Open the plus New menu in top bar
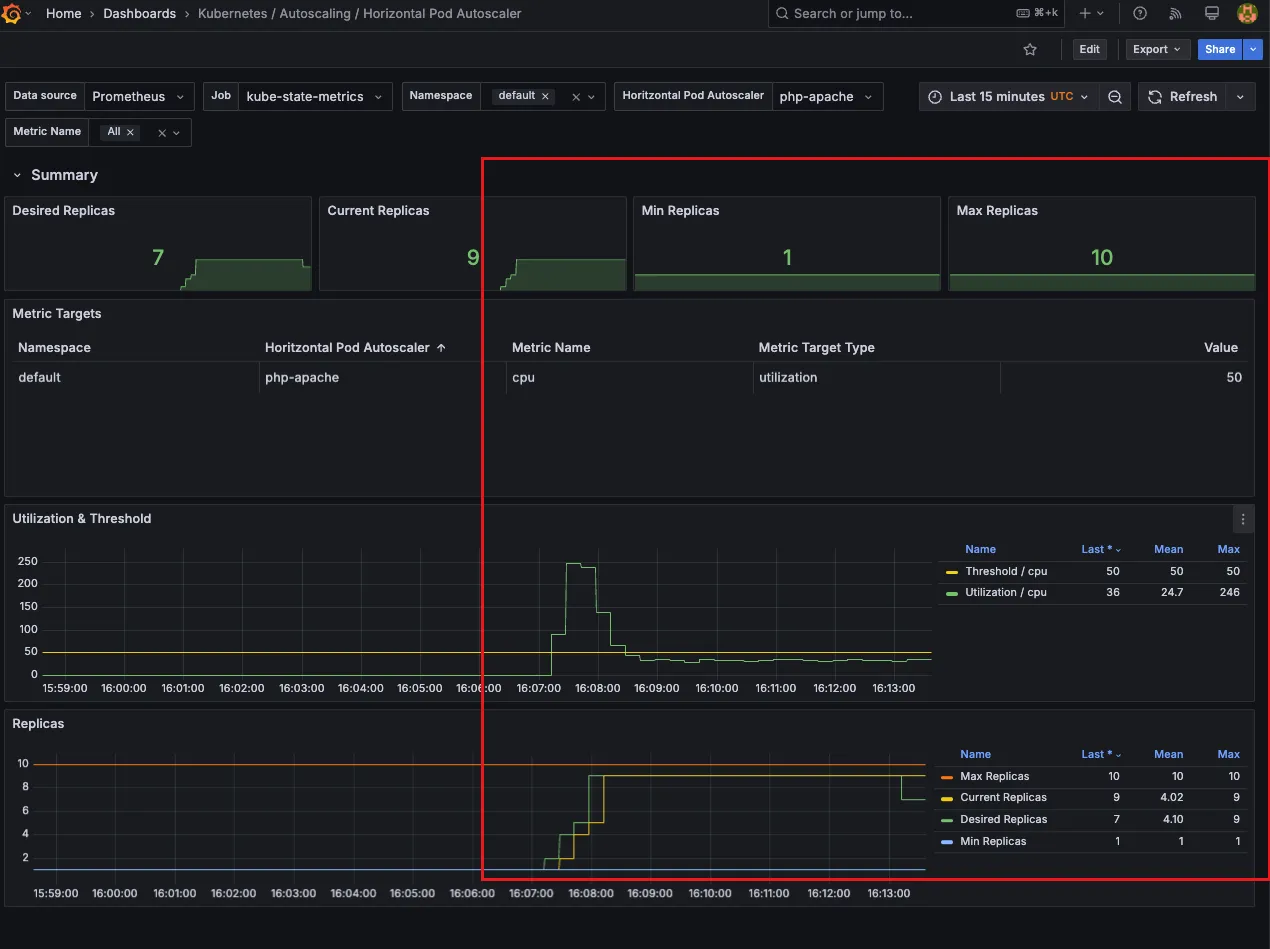Viewport: 1270px width, 949px height. [1091, 14]
